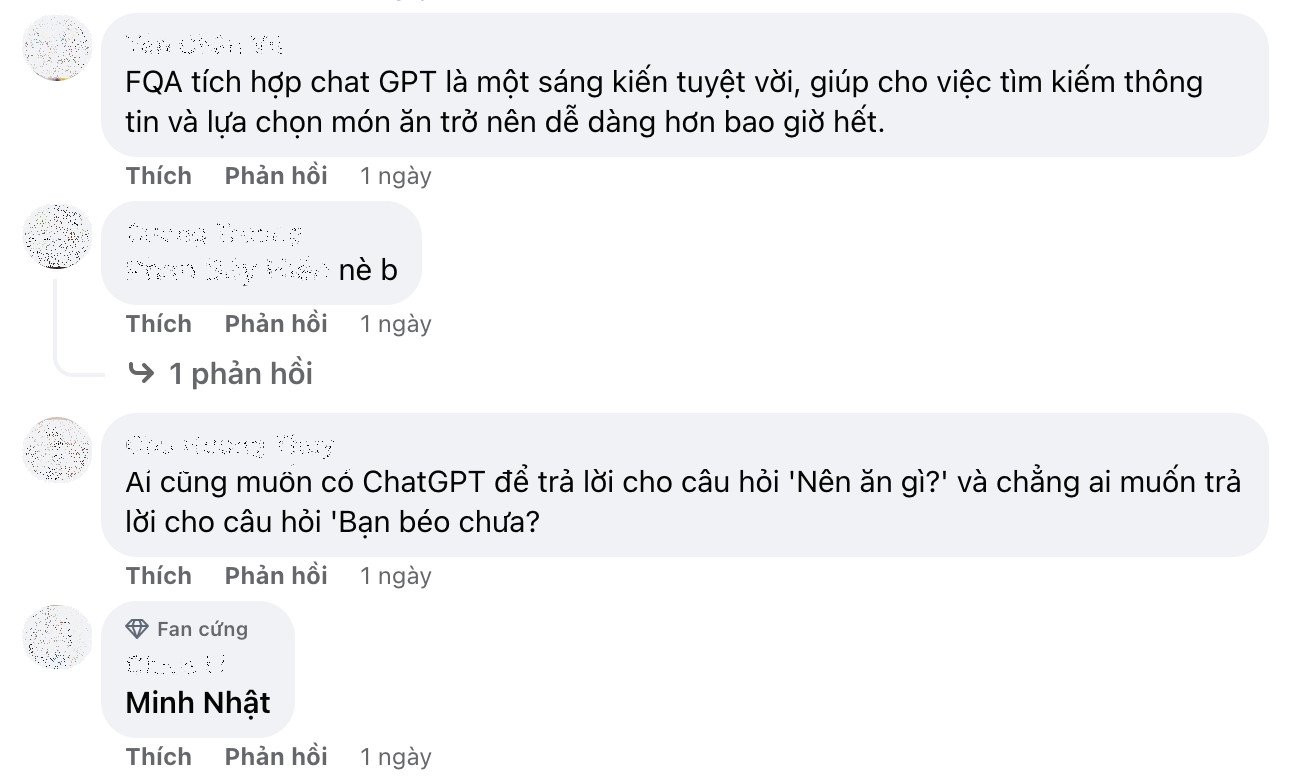Reply to the 'Bạn béo chưa?' comment
Image resolution: width=1304 pixels, height=776 pixels.
point(276,575)
